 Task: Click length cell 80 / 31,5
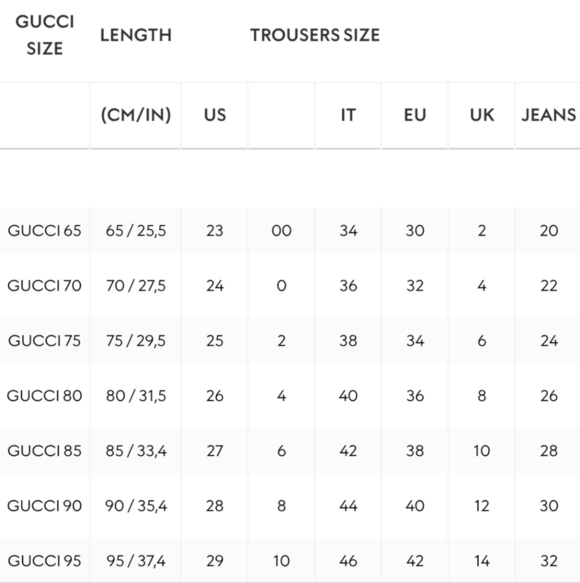pyautogui.click(x=136, y=396)
